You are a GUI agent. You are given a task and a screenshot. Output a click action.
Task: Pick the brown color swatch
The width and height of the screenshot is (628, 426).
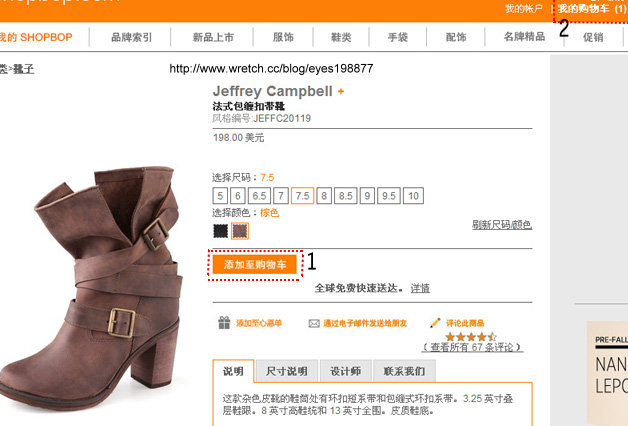(x=240, y=231)
